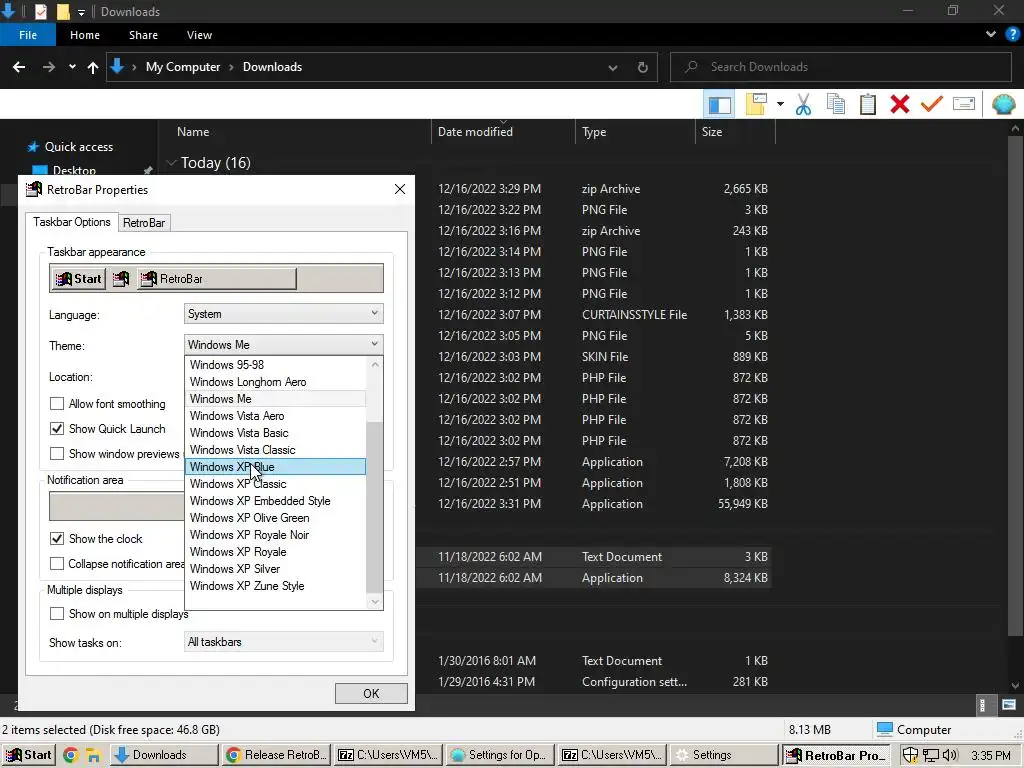Click the Forward arrow in Explorer

[x=49, y=67]
